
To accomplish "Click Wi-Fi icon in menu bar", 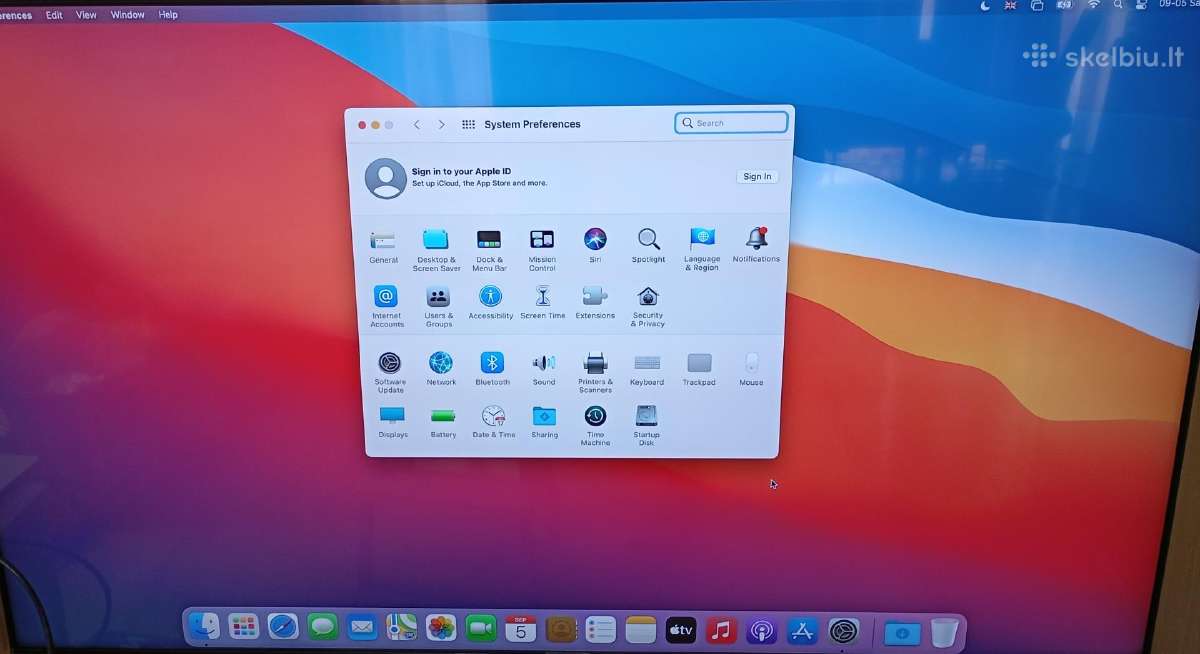I will click(1093, 5).
